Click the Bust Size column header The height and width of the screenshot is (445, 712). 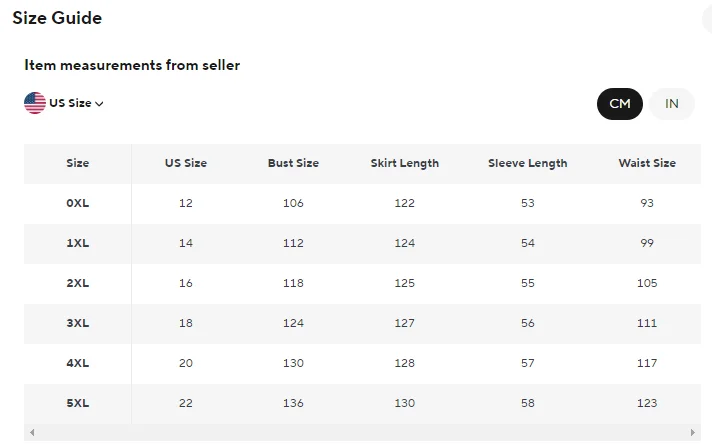pyautogui.click(x=293, y=163)
